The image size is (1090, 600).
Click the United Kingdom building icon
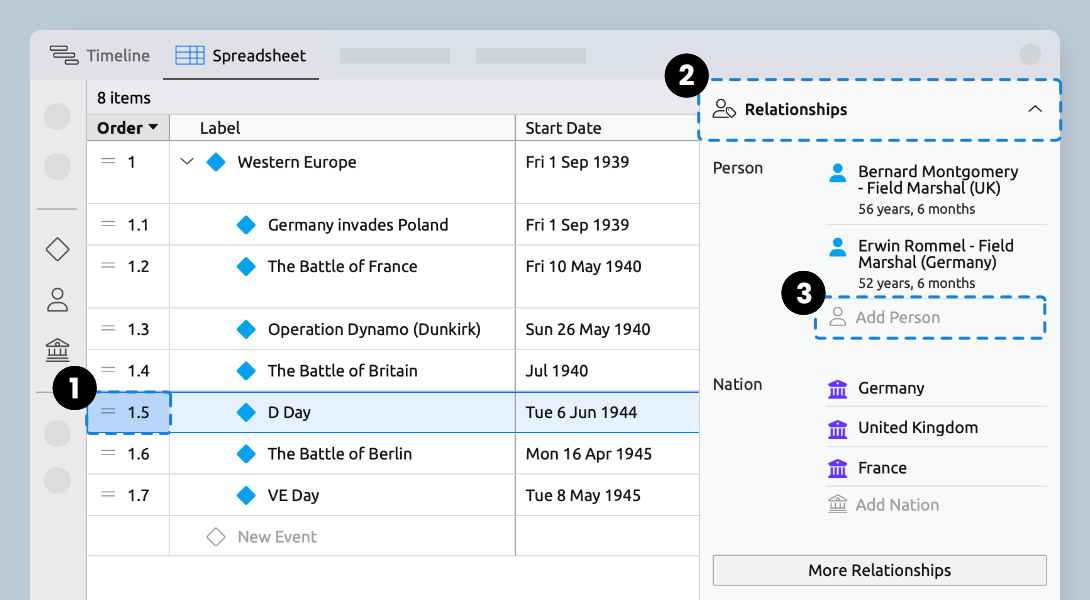pos(838,429)
